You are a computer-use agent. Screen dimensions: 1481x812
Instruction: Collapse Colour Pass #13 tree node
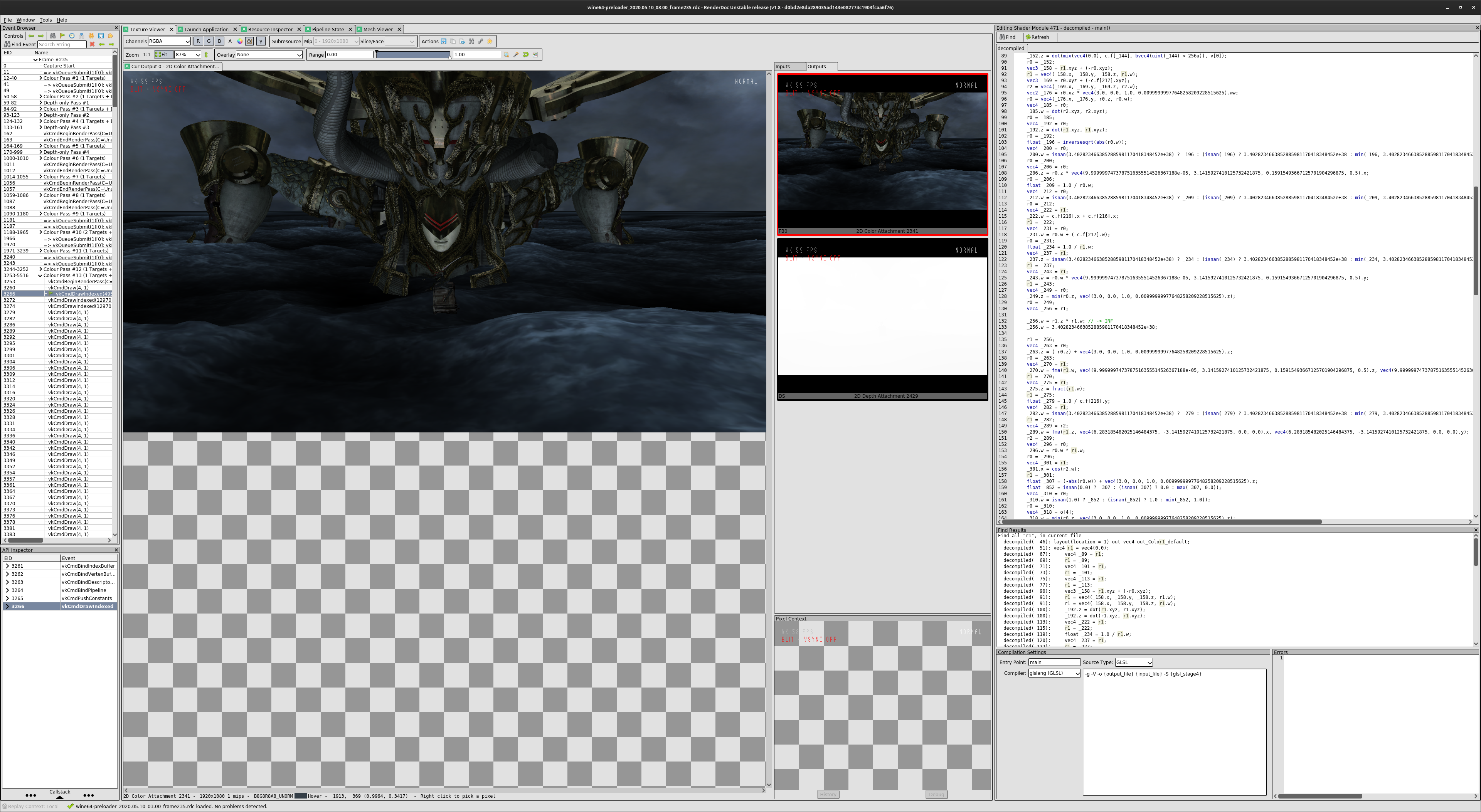pos(40,275)
